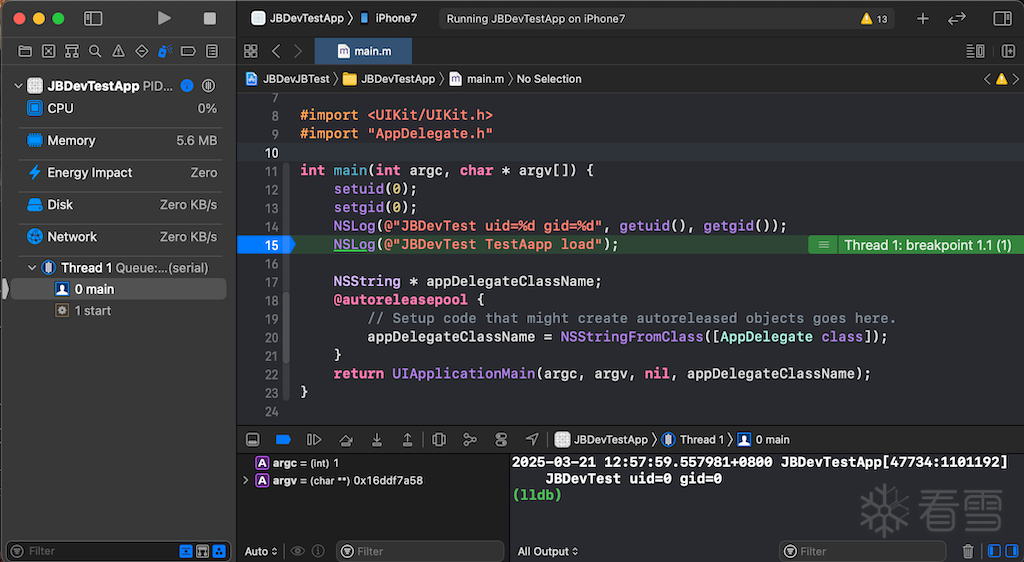Viewport: 1024px width, 562px height.
Task: Open the Issue navigator warning icon
Action: [118, 51]
